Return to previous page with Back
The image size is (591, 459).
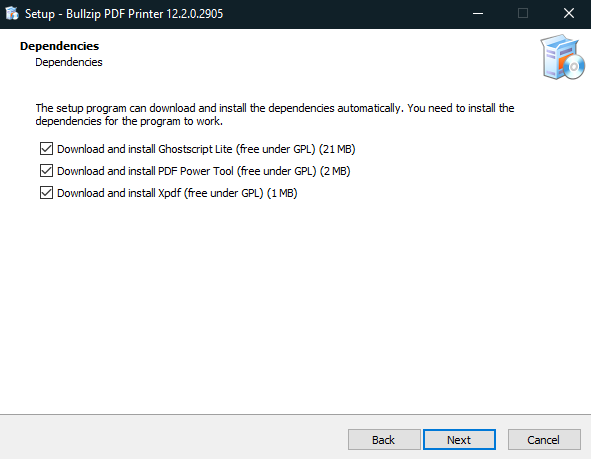coord(384,439)
